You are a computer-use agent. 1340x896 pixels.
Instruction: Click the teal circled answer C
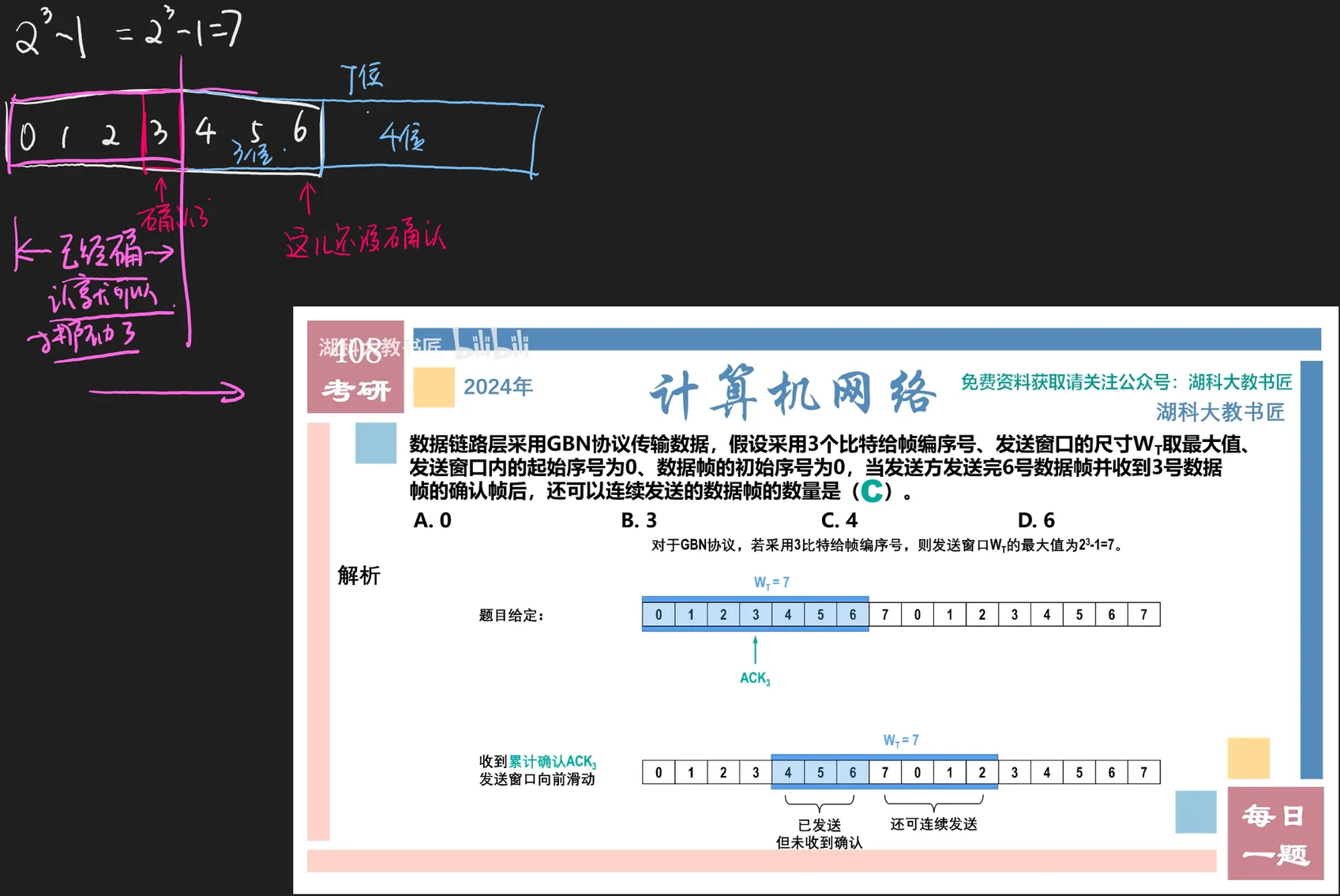872,491
